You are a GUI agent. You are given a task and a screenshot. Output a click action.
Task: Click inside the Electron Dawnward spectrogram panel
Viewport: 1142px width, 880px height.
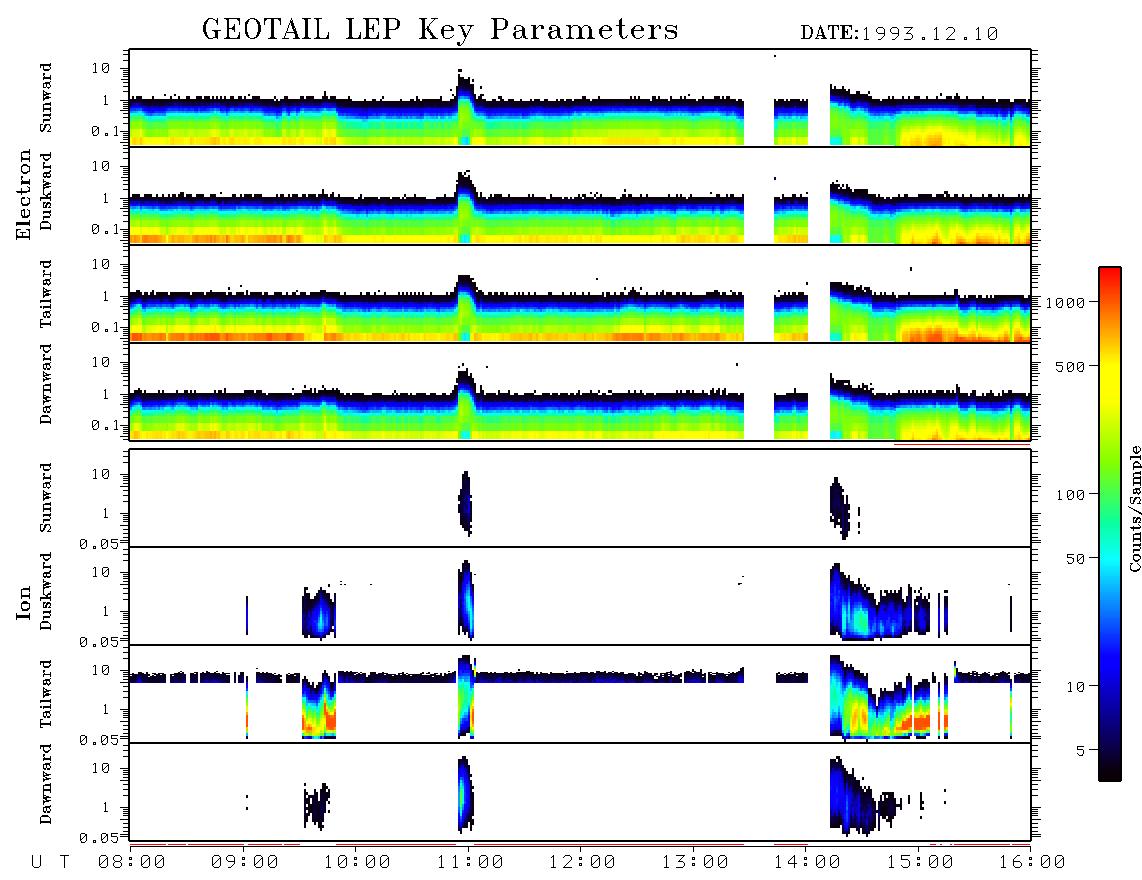[580, 392]
